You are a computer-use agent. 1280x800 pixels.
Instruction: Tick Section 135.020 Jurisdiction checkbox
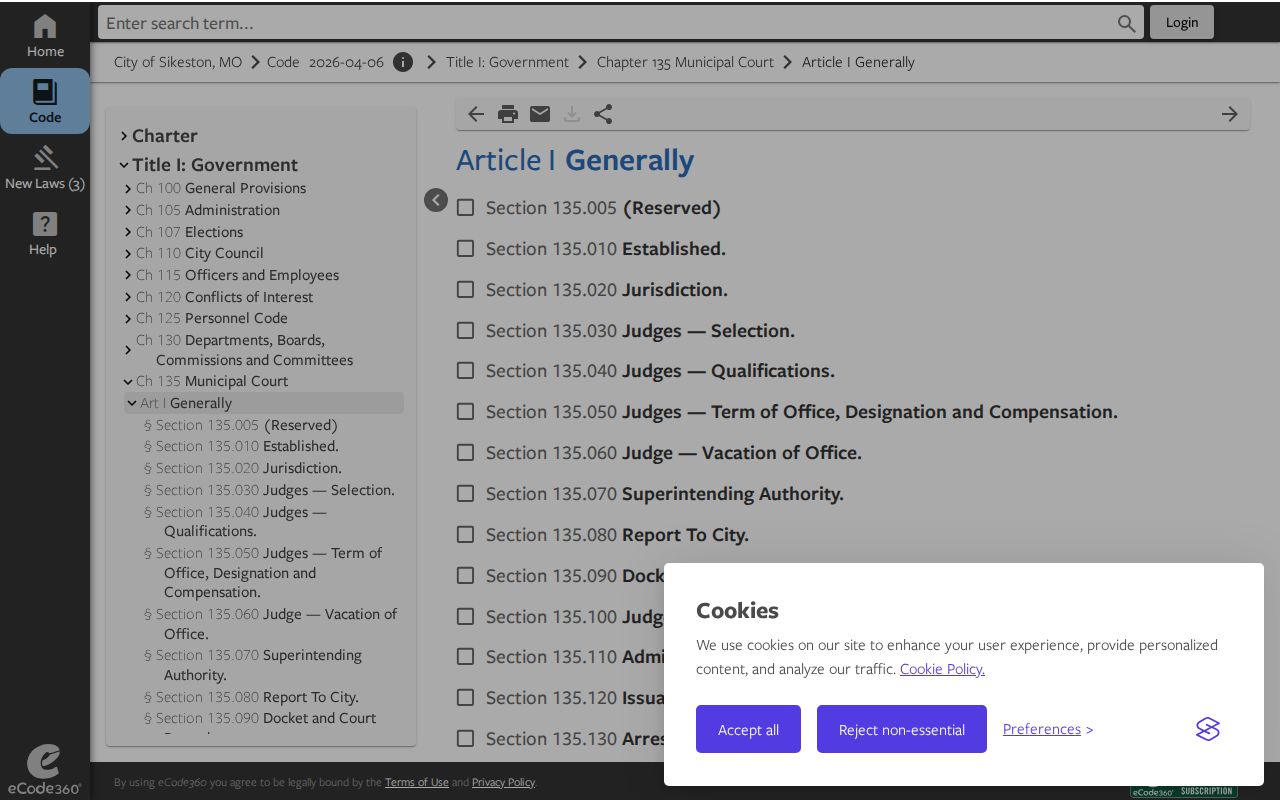(465, 289)
